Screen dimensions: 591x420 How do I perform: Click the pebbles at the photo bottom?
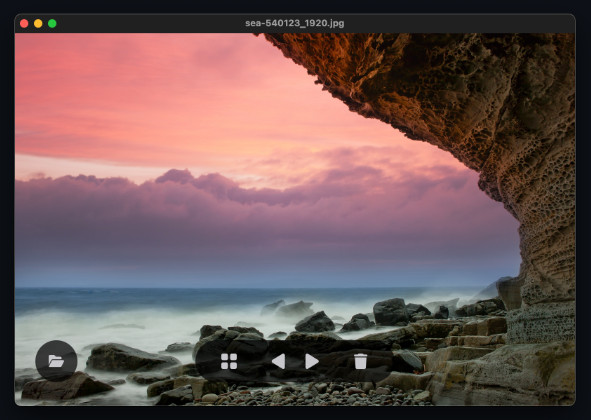coord(320,394)
